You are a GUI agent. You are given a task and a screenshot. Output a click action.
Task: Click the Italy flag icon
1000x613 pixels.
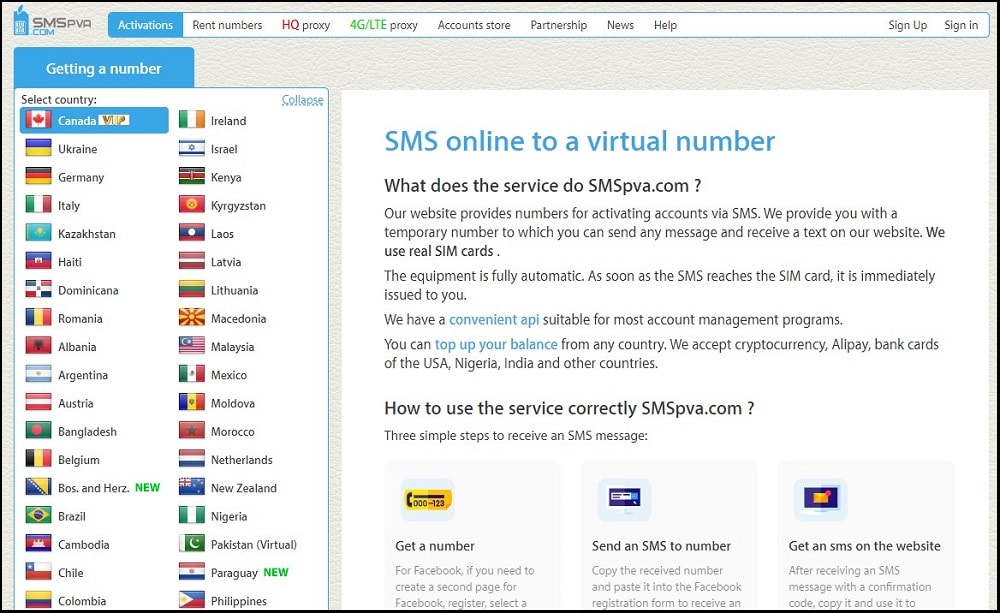(38, 204)
